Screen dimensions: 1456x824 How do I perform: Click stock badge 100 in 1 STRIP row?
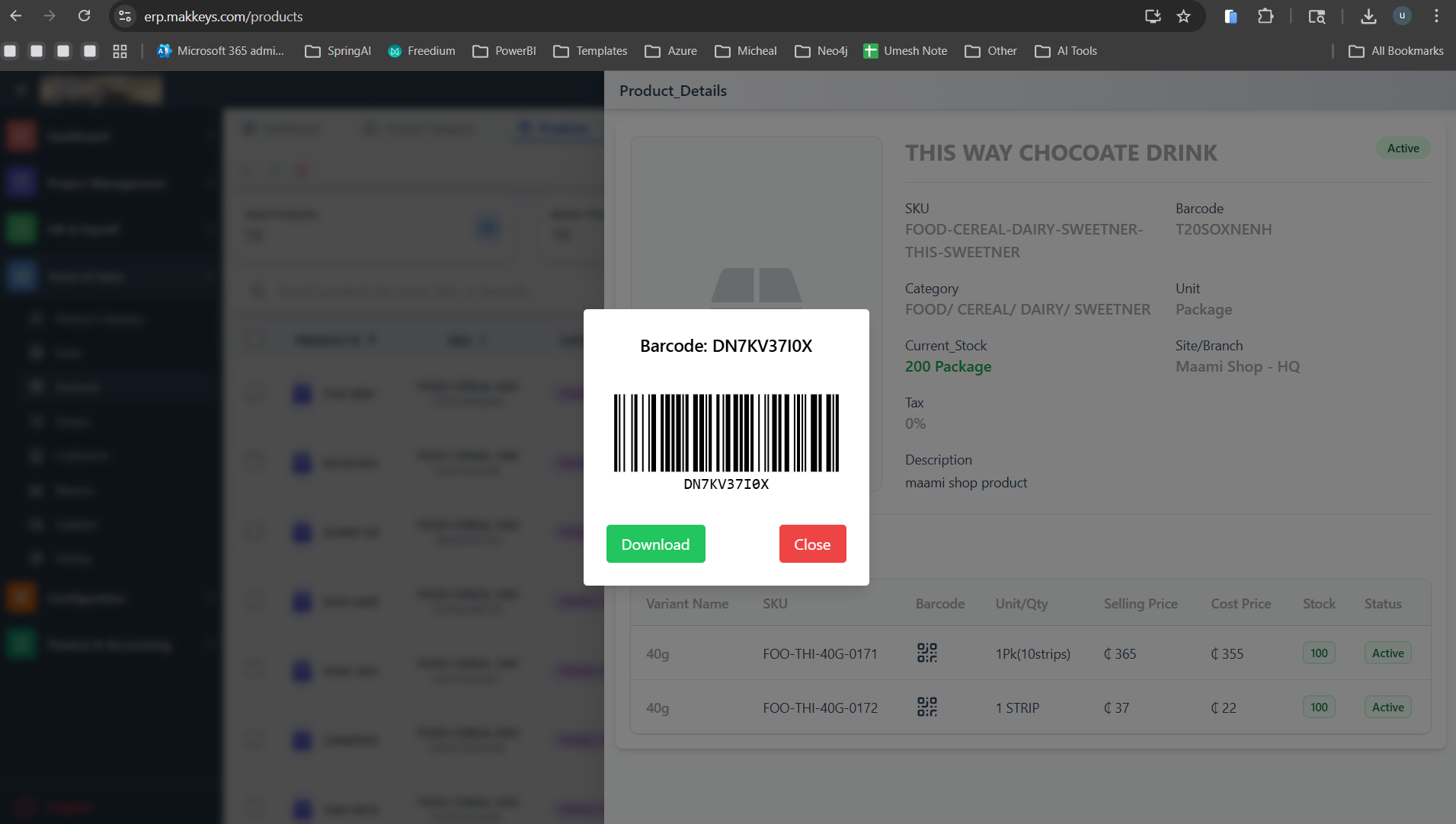[x=1319, y=707]
